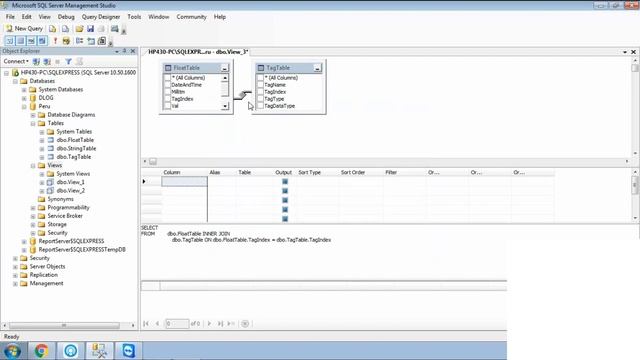Image resolution: width=640 pixels, height=360 pixels.
Task: Check TagName column in TagTable
Action: pos(260,84)
